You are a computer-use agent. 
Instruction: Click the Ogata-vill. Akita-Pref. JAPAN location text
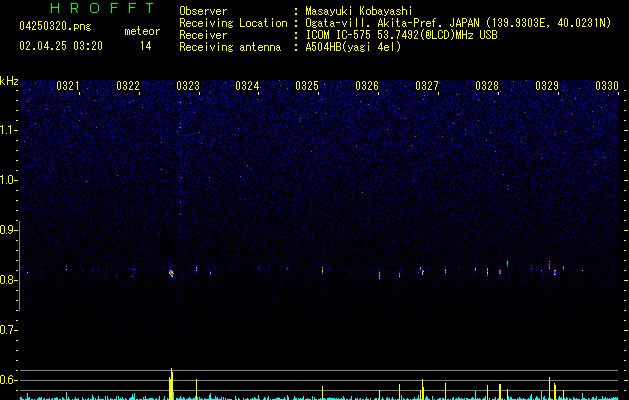(x=458, y=23)
